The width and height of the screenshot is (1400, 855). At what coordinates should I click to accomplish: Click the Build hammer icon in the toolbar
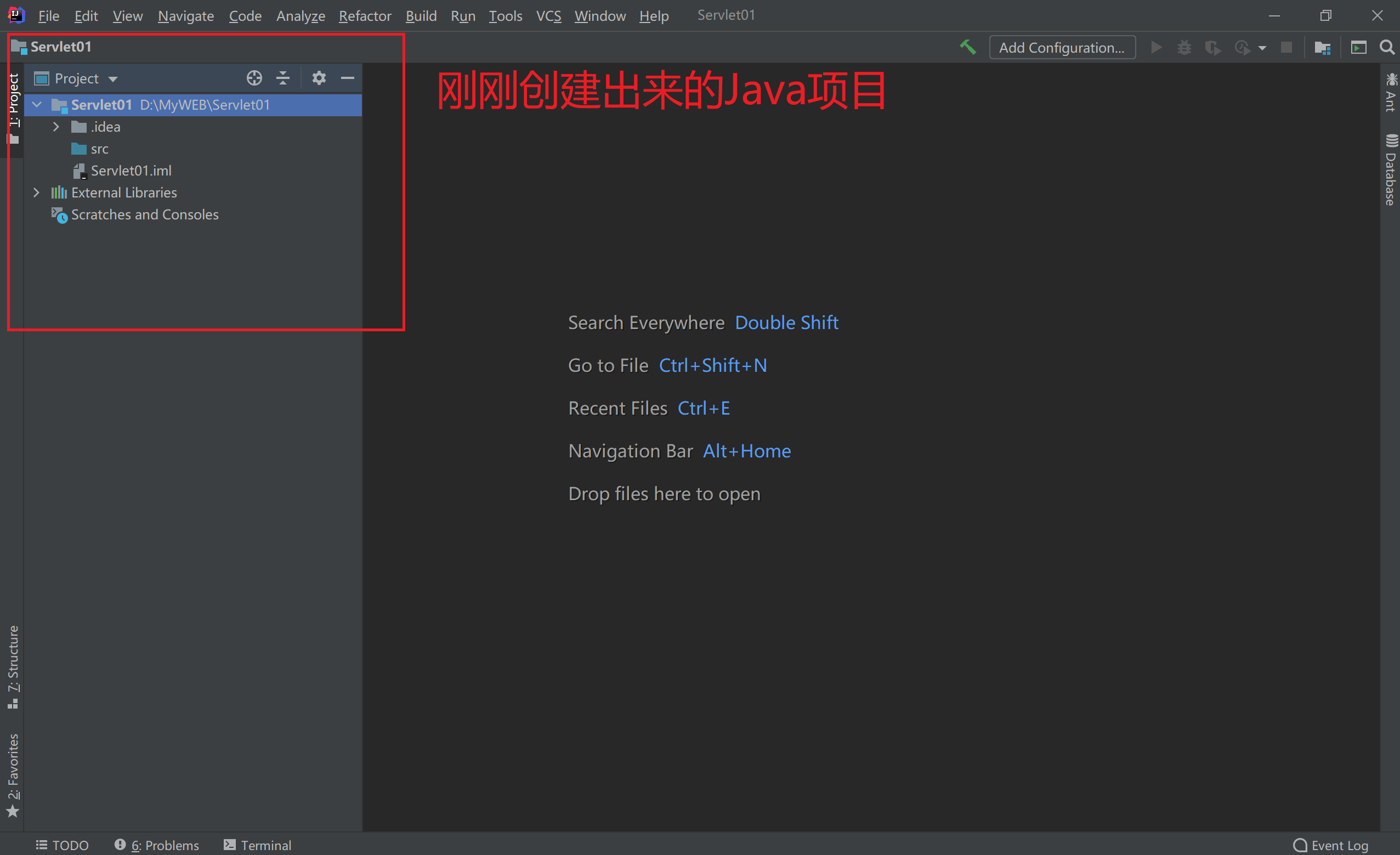[x=968, y=47]
